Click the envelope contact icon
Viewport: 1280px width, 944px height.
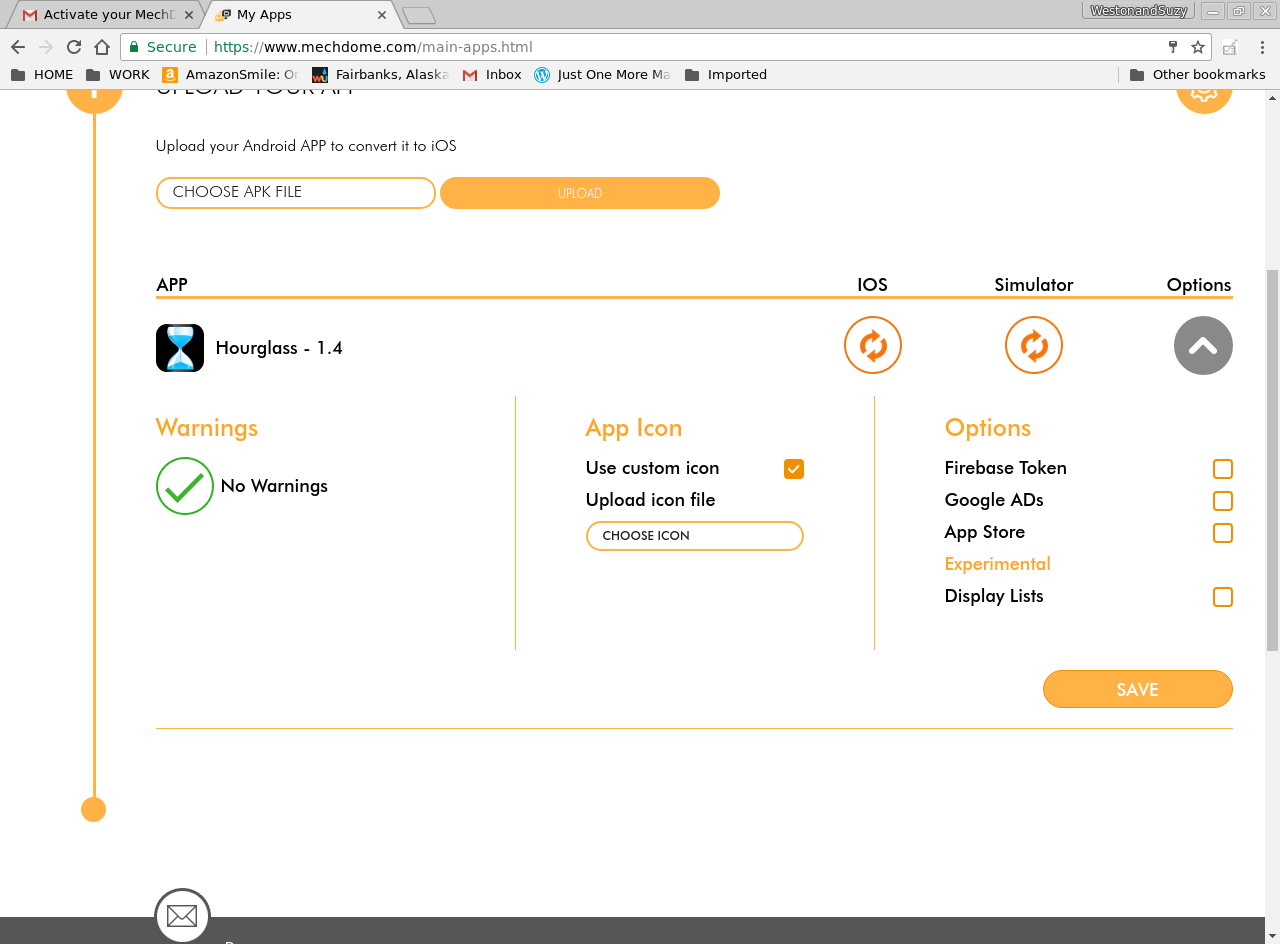(x=182, y=915)
